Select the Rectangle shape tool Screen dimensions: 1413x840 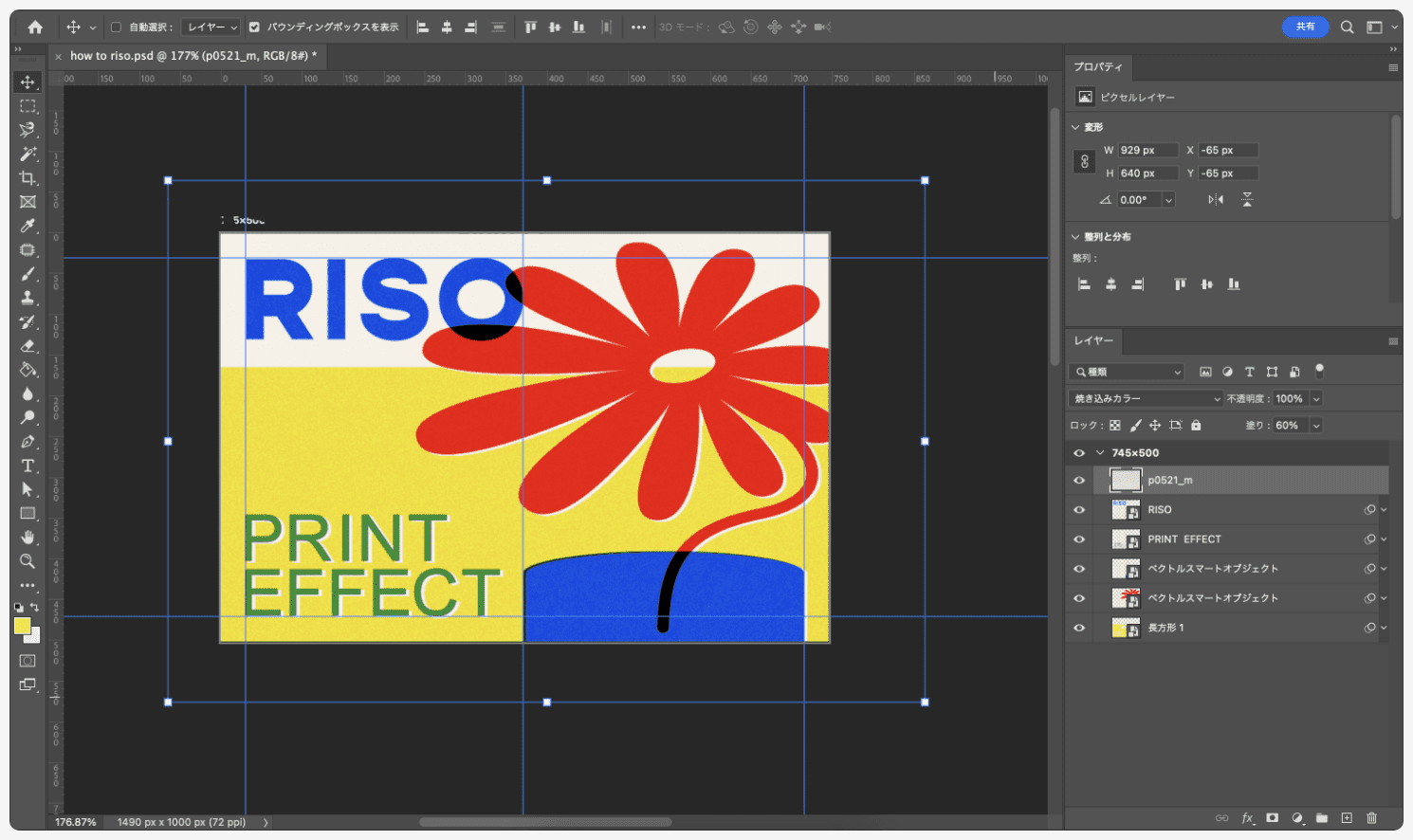pos(28,513)
